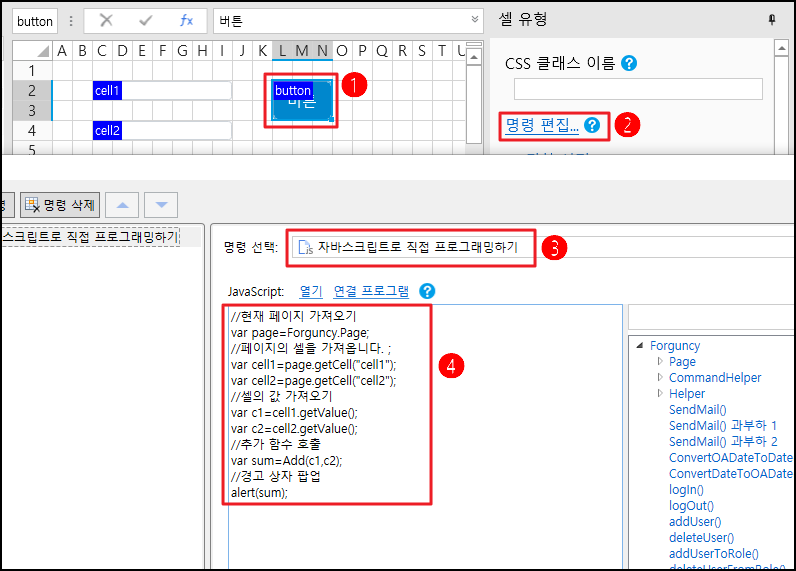Click the CSS 클래스 이름 input field

(x=638, y=89)
